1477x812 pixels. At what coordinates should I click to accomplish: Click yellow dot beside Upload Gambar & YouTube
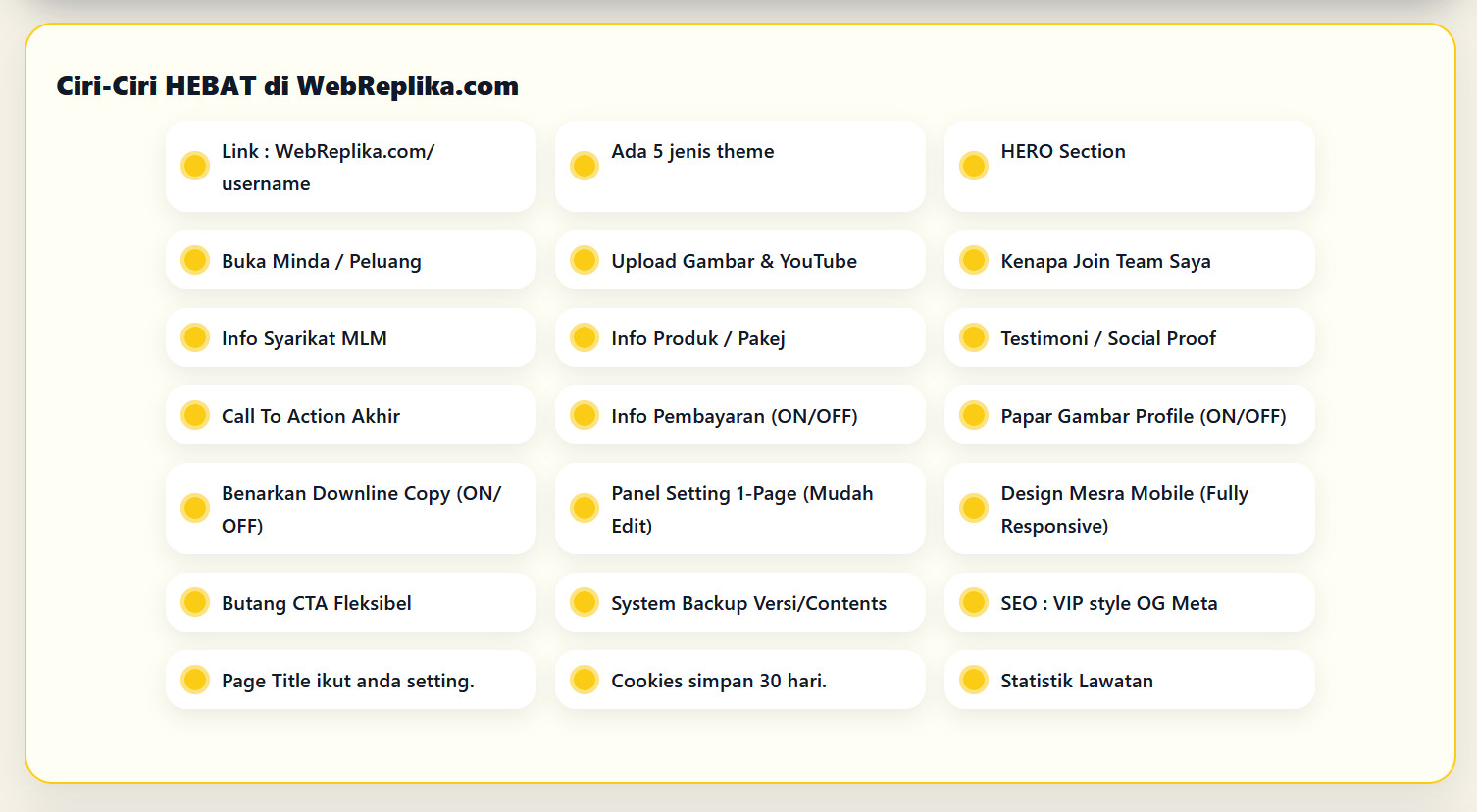click(585, 260)
